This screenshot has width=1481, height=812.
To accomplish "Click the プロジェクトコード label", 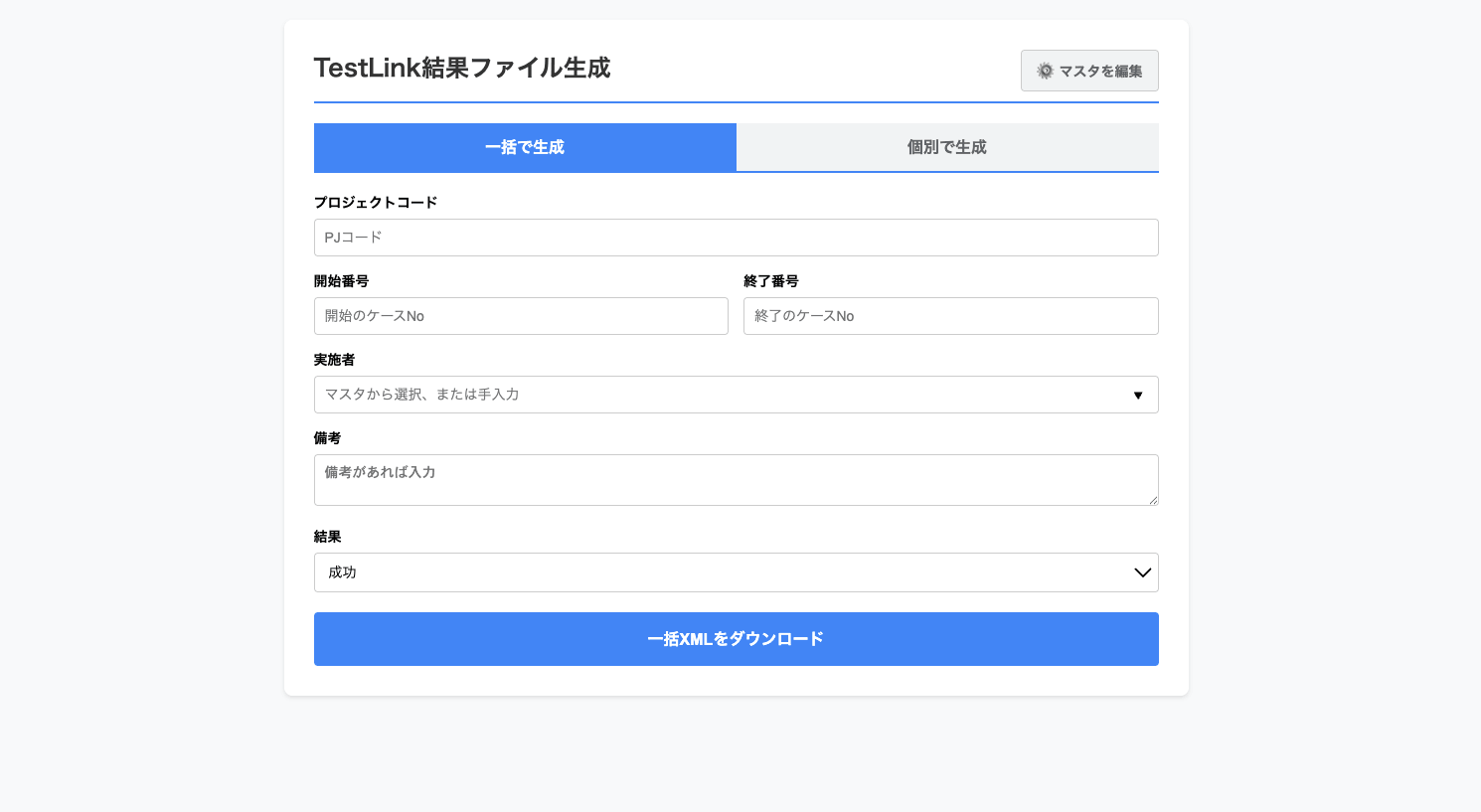I will (376, 202).
